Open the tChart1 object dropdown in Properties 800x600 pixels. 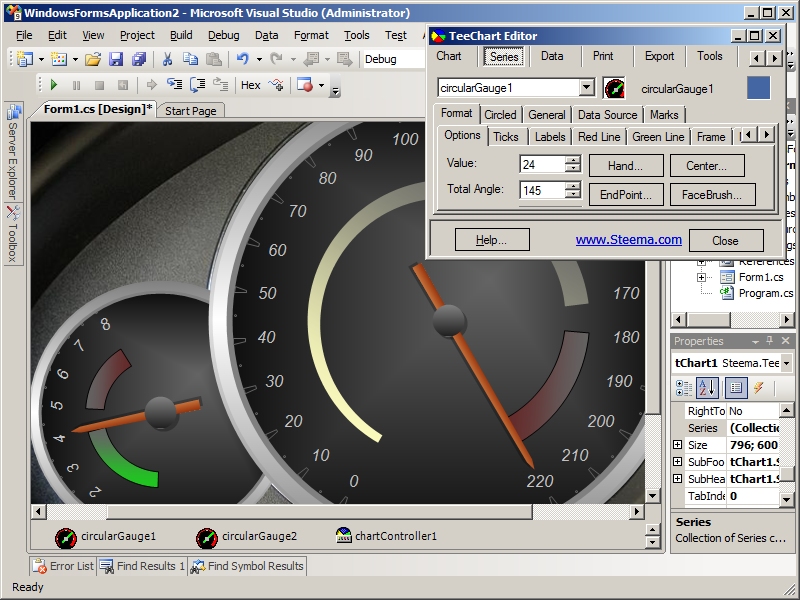tap(786, 363)
